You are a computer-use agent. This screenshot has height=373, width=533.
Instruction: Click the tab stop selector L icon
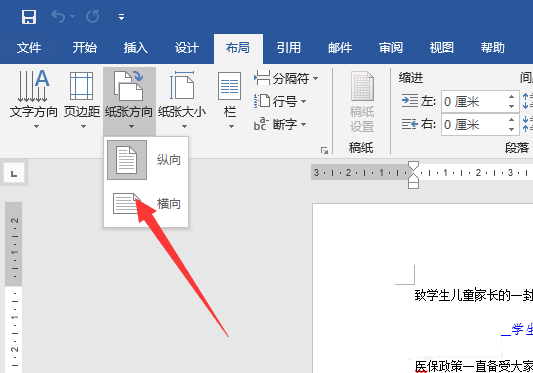point(14,174)
